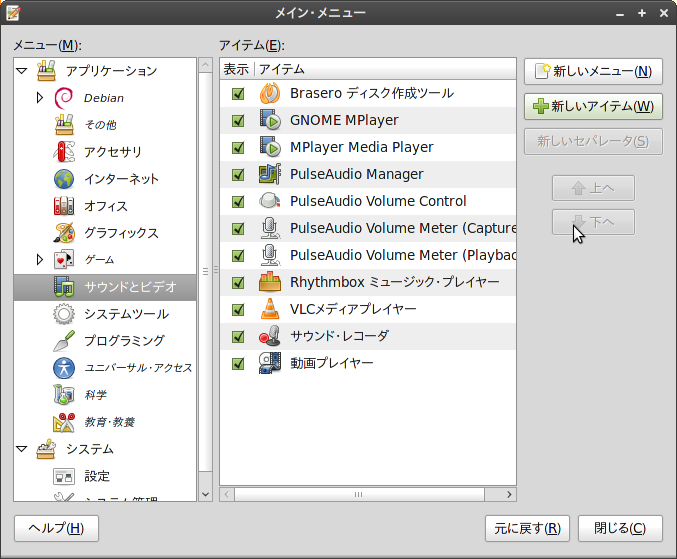Click the グラフィックス palette icon
Screen dimensions: 677x559
click(64, 233)
